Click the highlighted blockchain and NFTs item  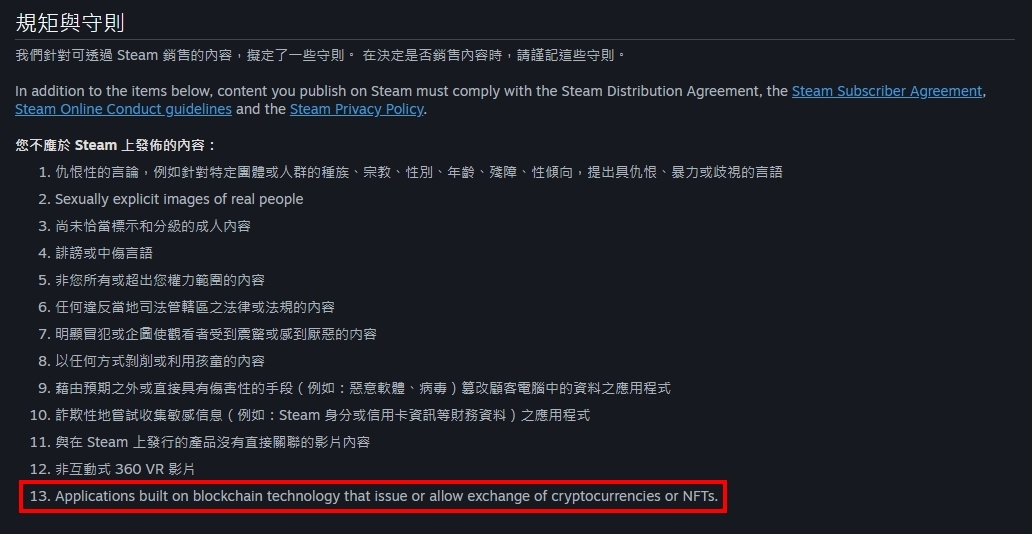(x=386, y=497)
